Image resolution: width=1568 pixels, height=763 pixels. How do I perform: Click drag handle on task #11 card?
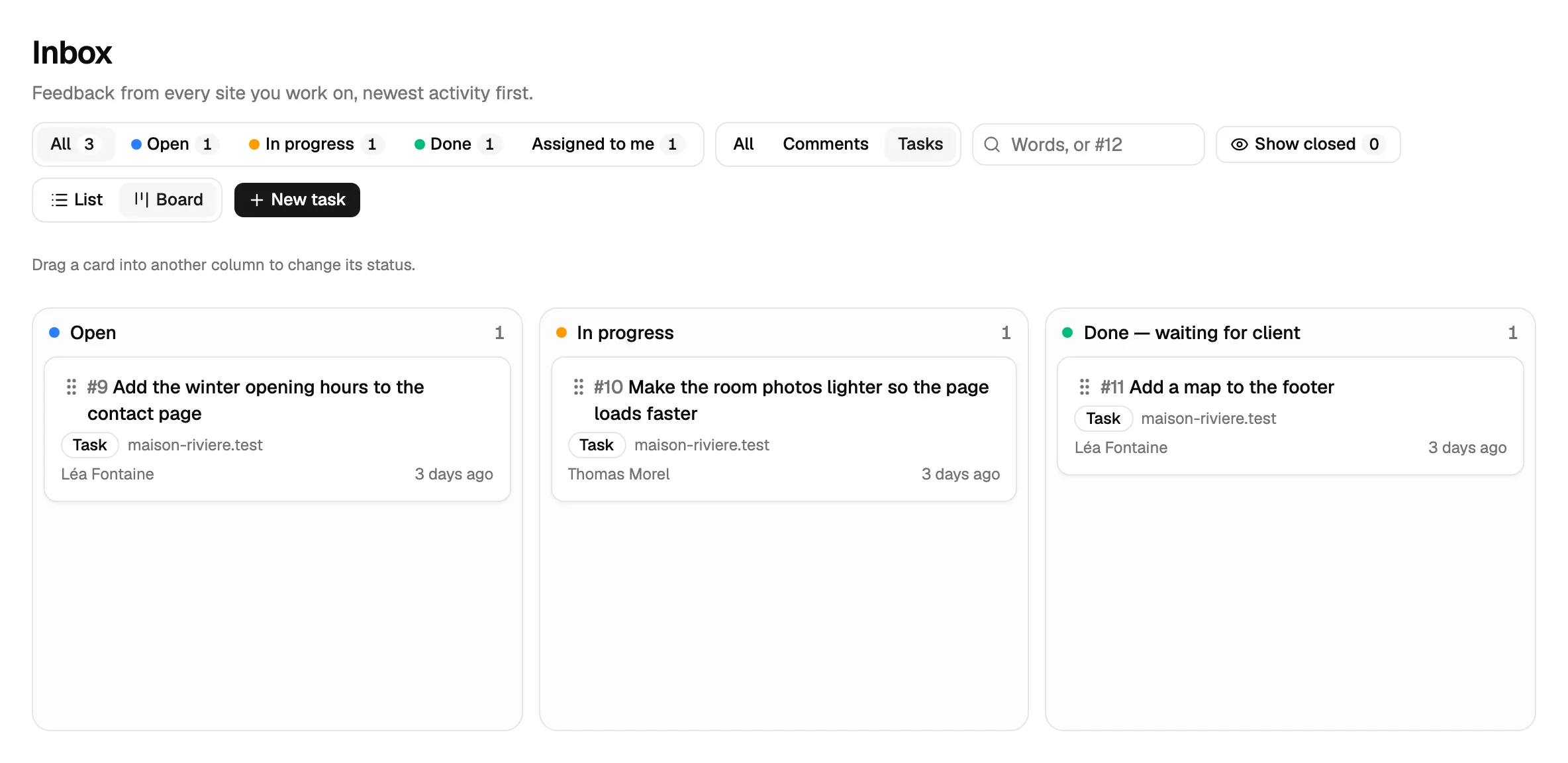1085,387
